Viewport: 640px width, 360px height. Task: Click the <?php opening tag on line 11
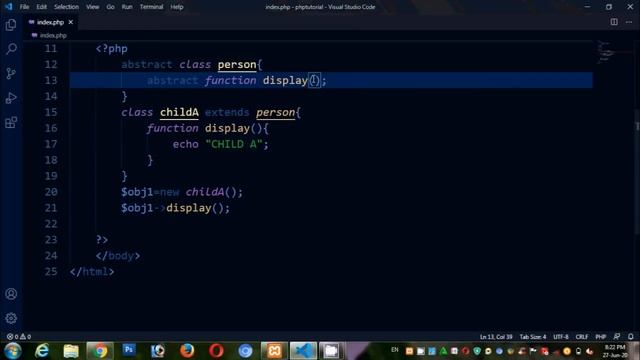coord(111,49)
